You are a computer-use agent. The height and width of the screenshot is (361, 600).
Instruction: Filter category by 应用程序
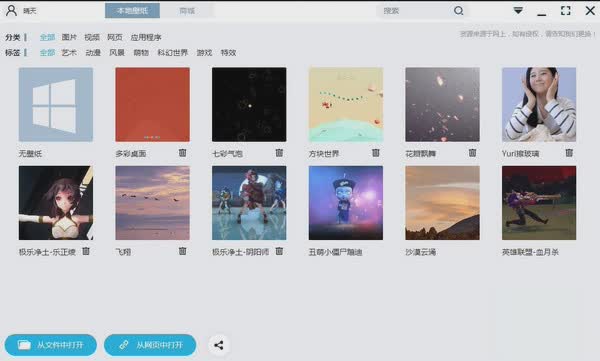pos(146,37)
